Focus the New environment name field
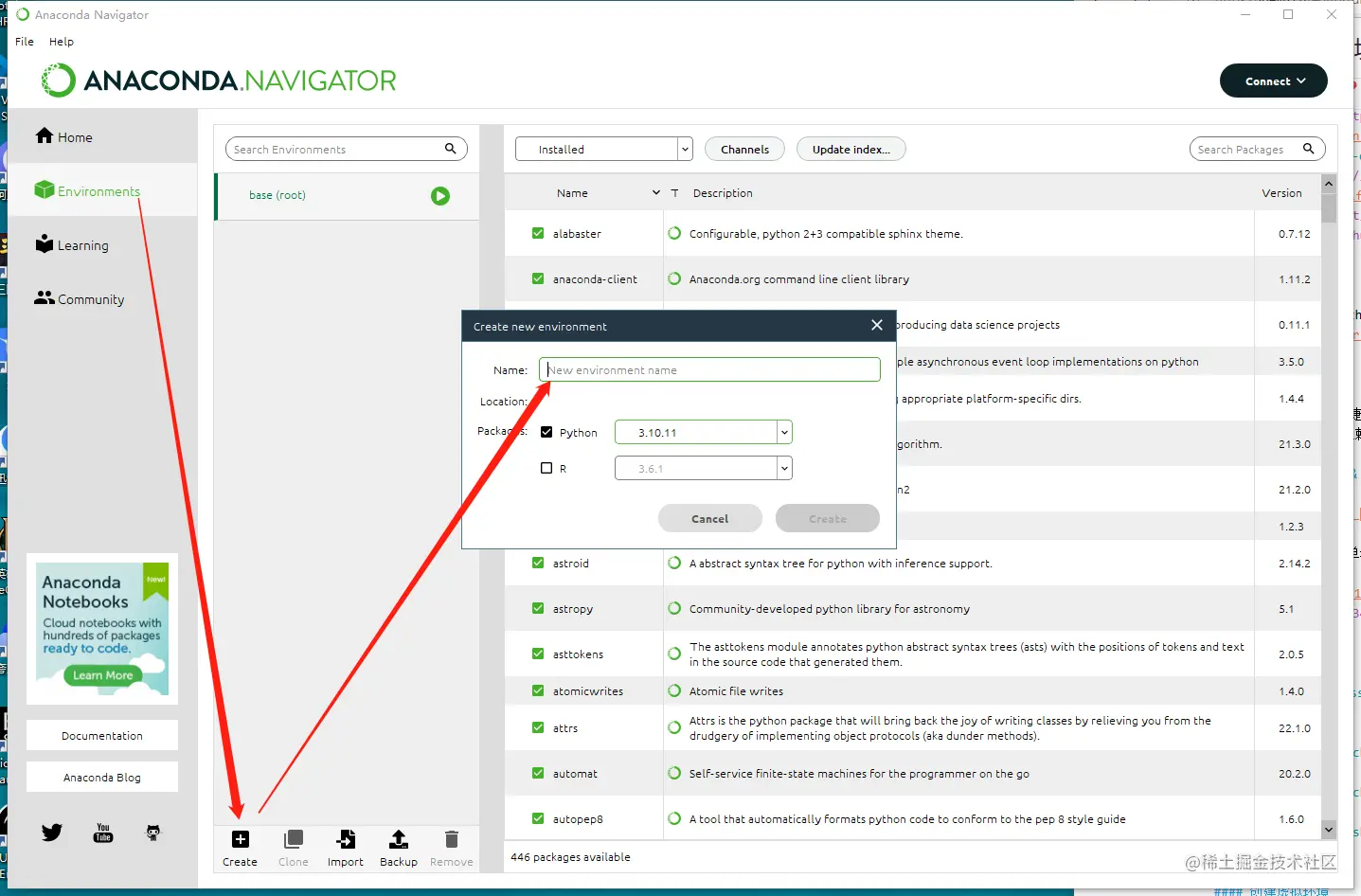 pyautogui.click(x=709, y=369)
